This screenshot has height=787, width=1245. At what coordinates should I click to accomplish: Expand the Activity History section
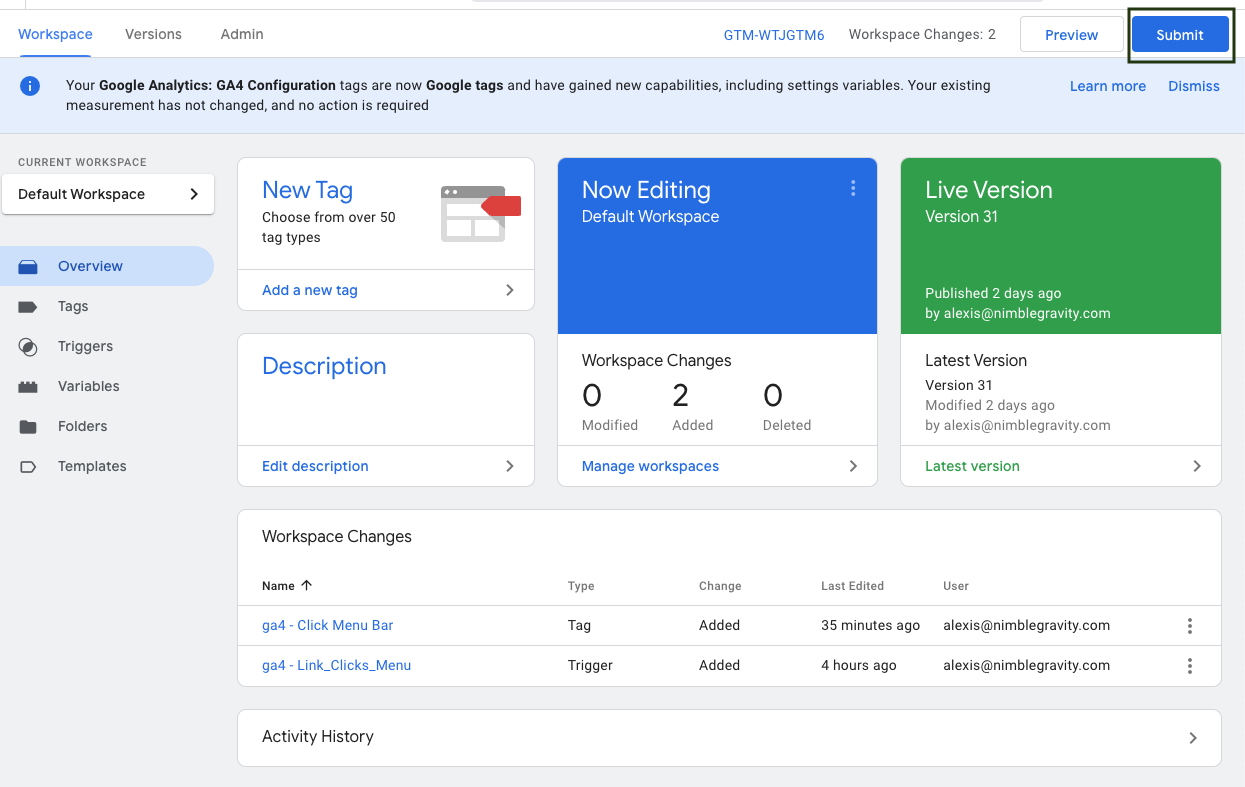coord(1192,738)
